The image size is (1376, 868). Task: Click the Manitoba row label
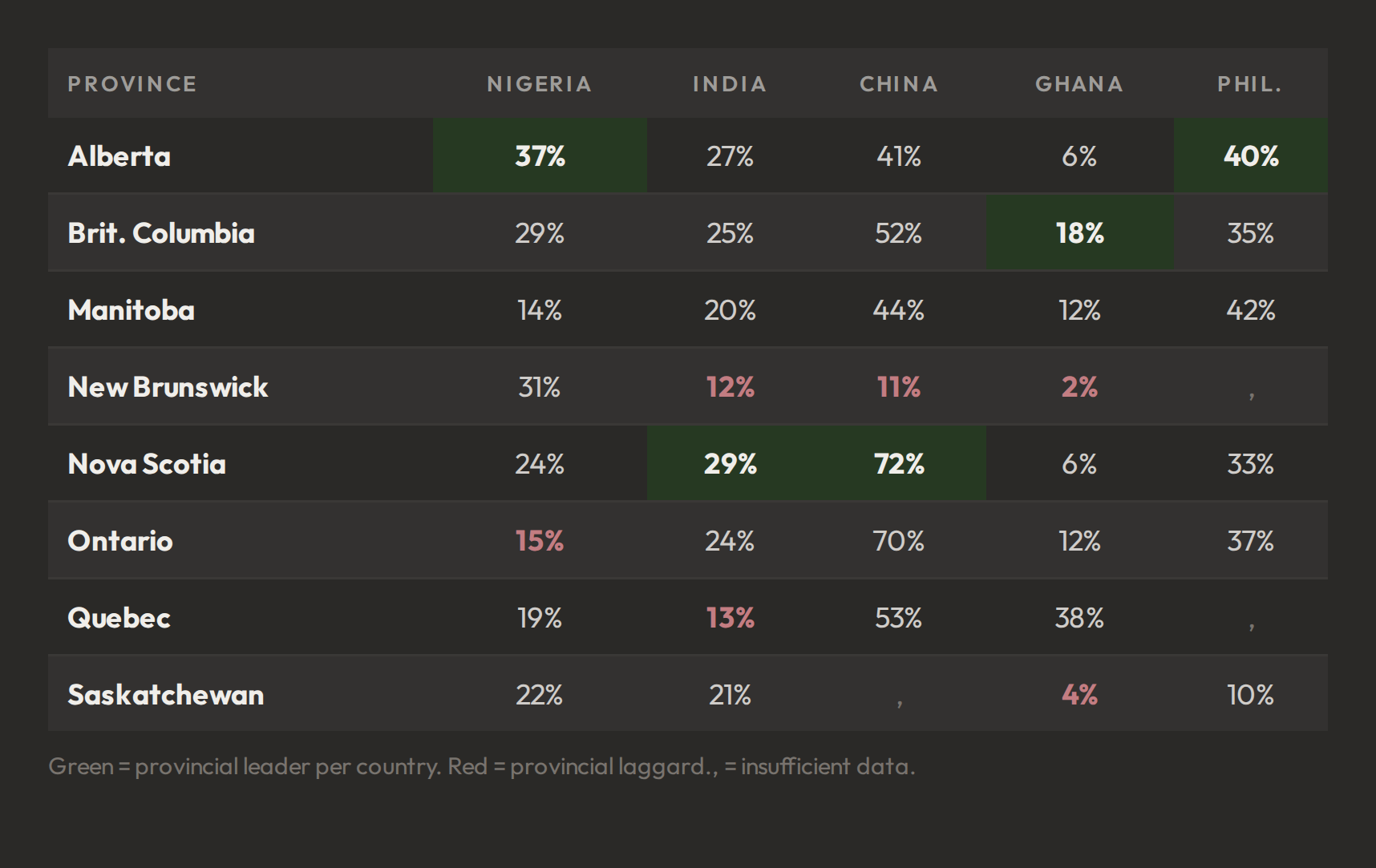click(132, 310)
